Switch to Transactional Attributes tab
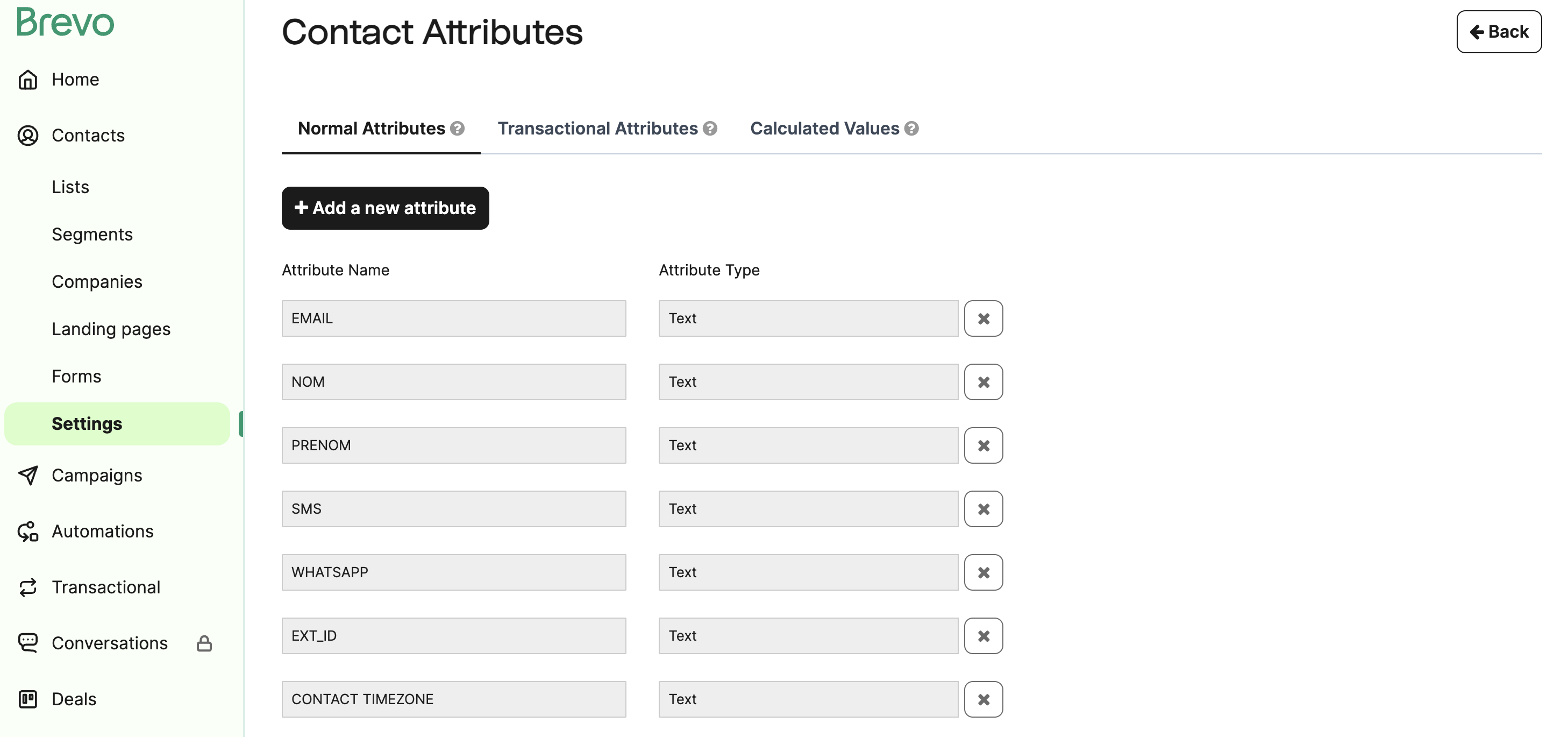This screenshot has height=737, width=1568. point(598,129)
